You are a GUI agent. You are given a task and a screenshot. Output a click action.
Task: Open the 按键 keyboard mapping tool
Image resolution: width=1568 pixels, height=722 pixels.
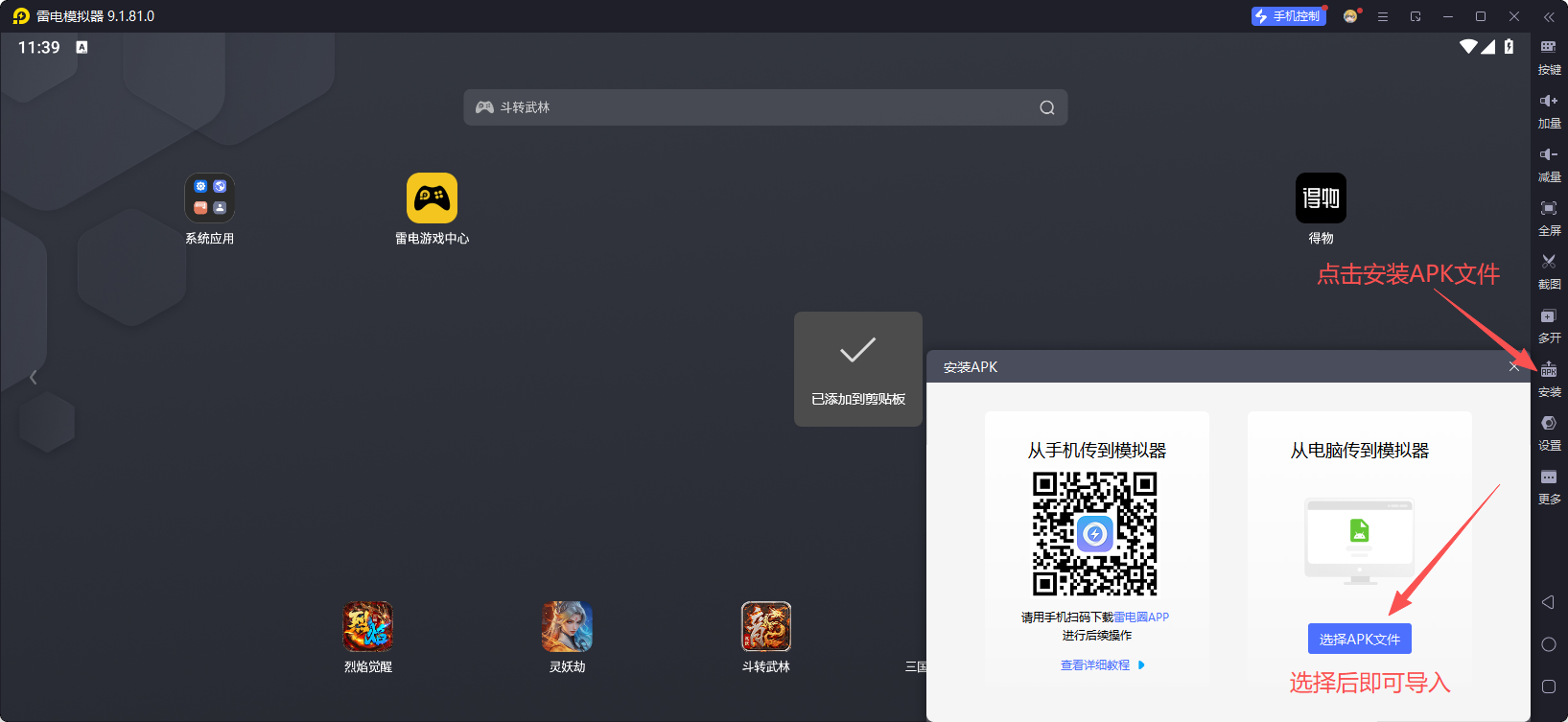point(1549,56)
